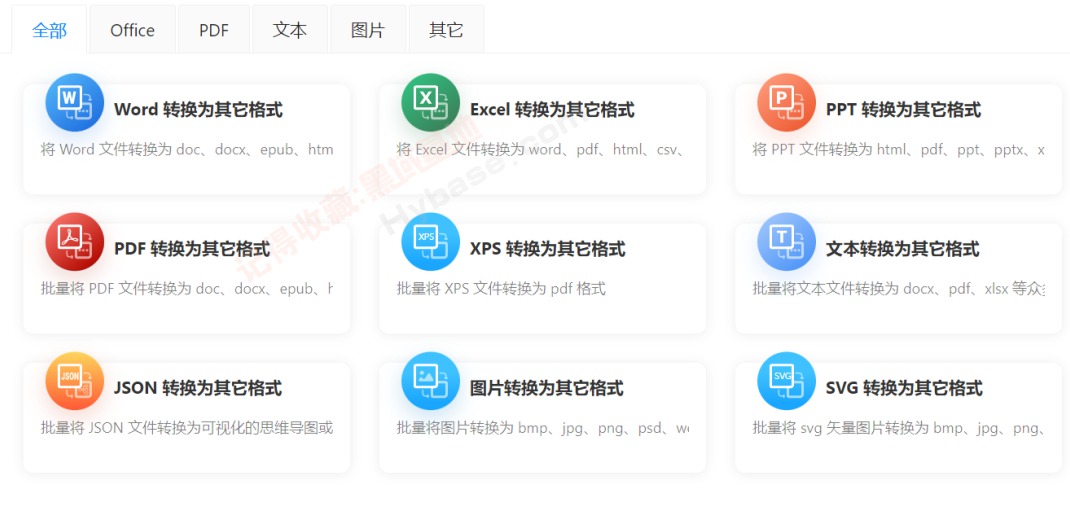
Task: Open 'SVG 转换为其它格式' title
Action: [x=904, y=388]
